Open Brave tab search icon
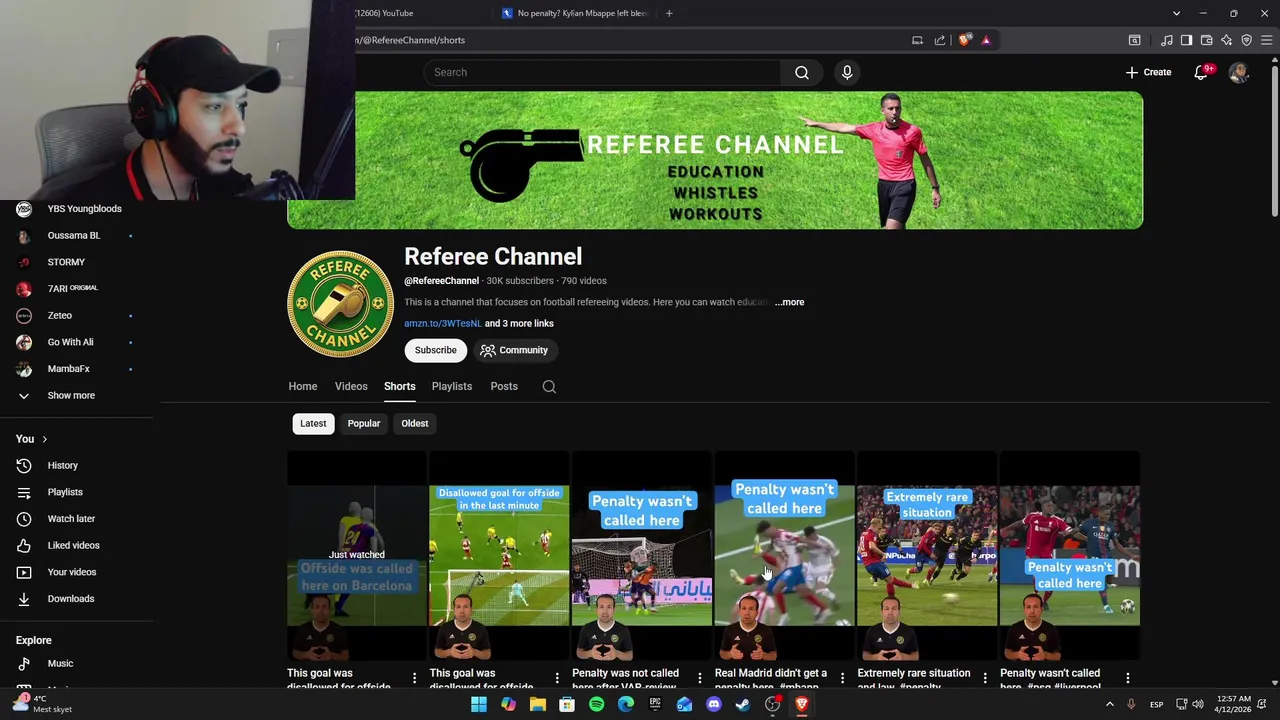1280x720 pixels. pos(1134,40)
